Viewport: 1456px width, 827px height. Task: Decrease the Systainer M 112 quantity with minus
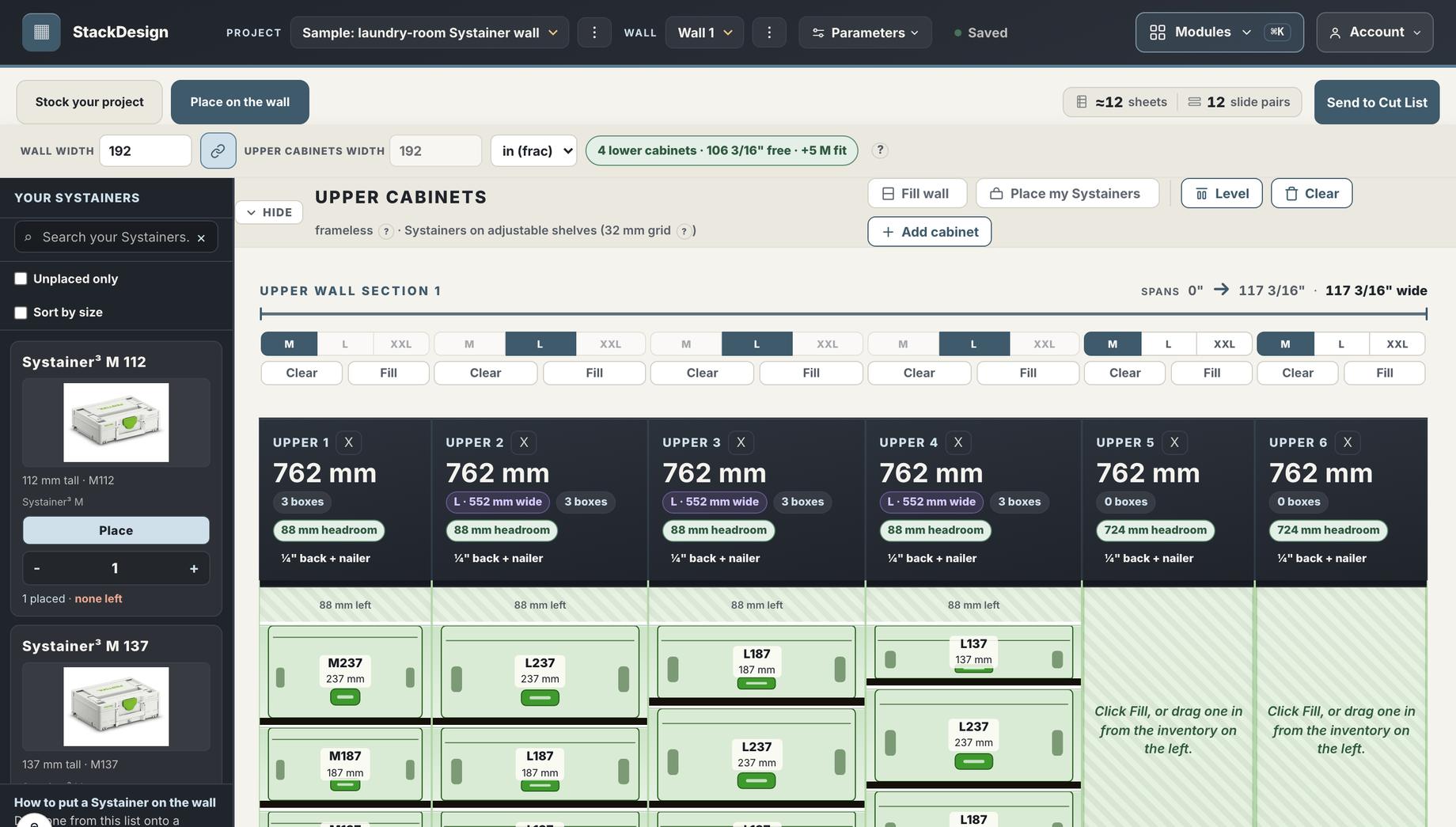pyautogui.click(x=37, y=568)
